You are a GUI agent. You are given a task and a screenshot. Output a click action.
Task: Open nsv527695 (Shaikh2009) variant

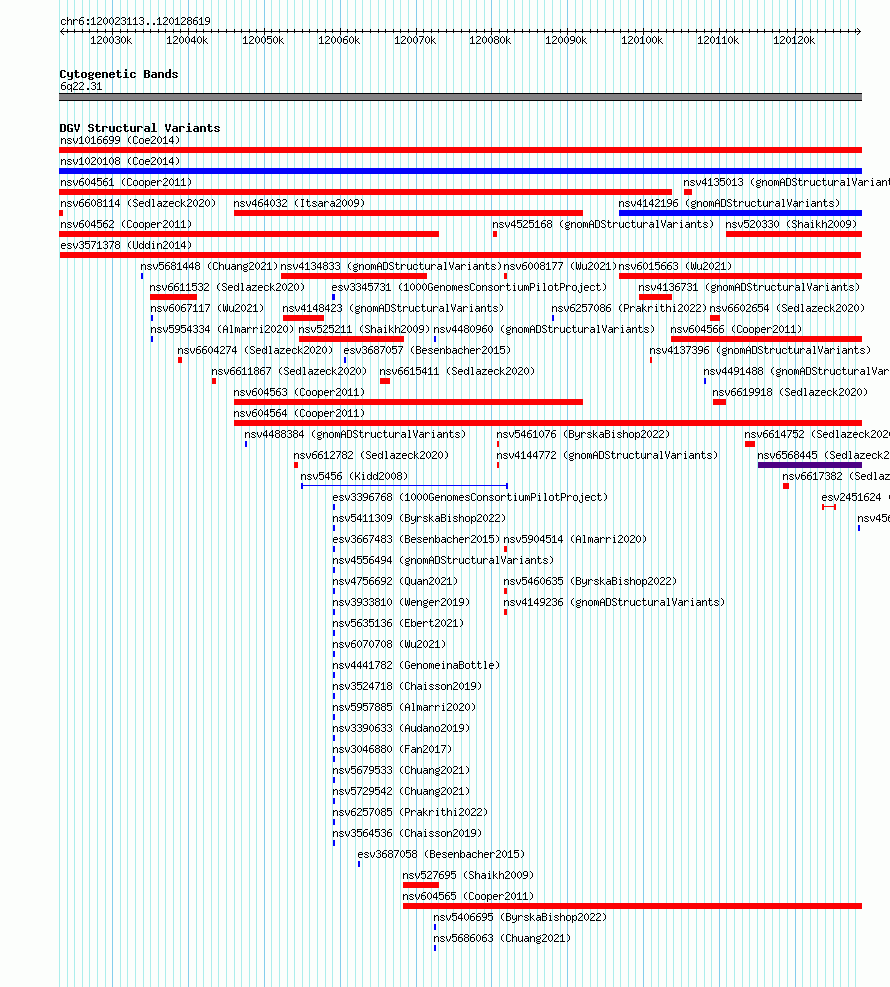pos(468,875)
